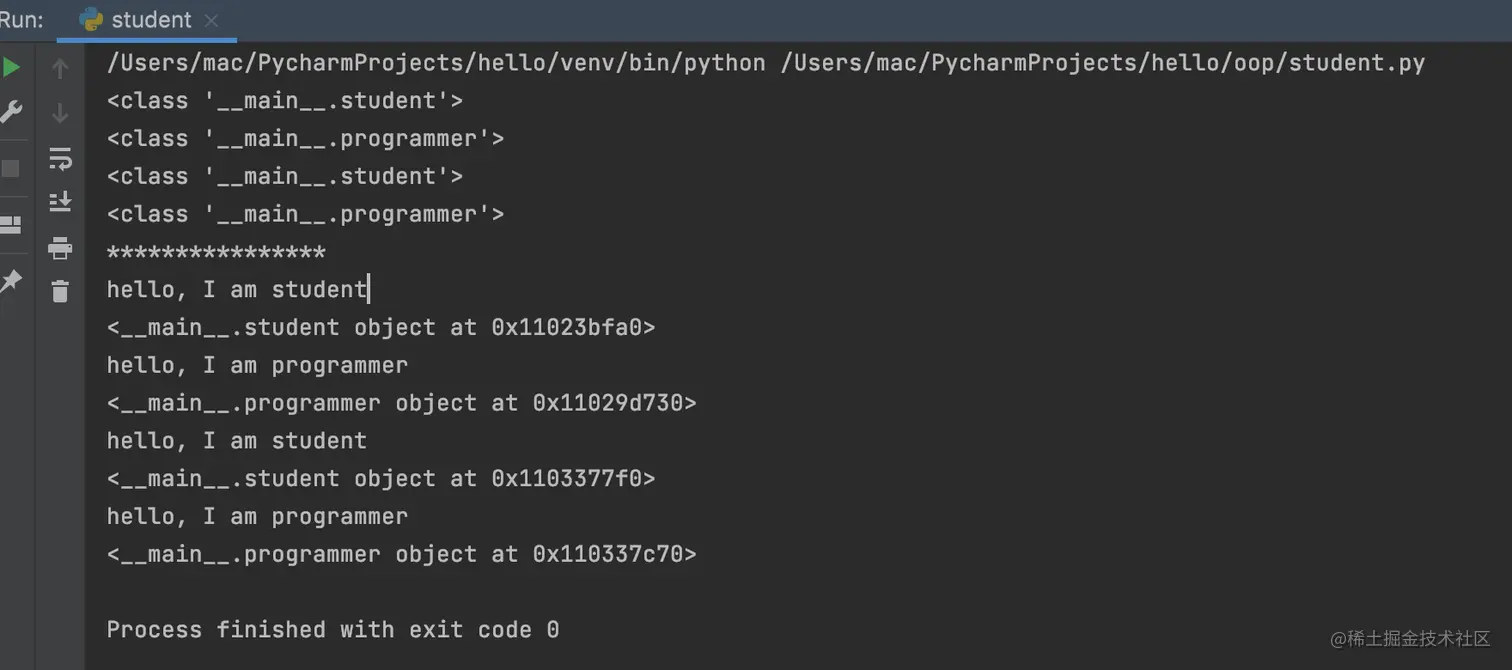Click the restore layout icon
The image size is (1512, 670).
(11, 224)
